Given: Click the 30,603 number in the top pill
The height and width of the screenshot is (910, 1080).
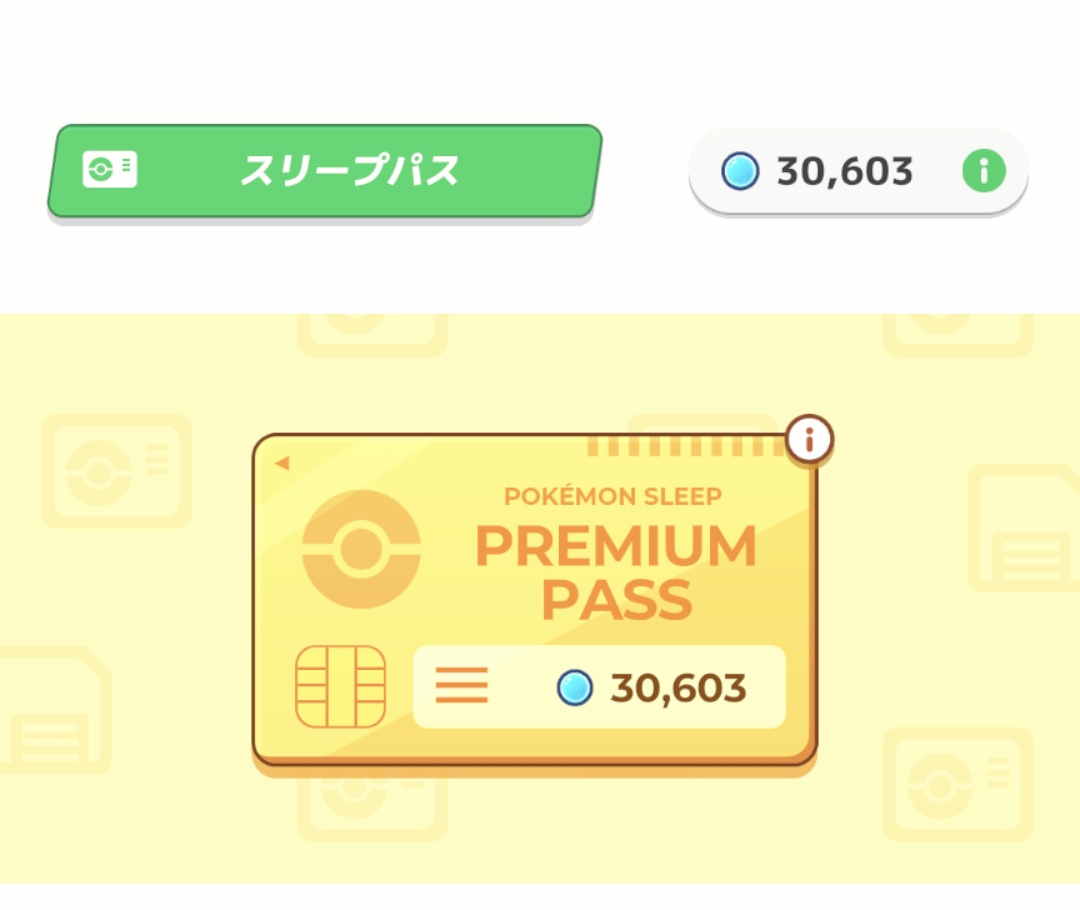Looking at the screenshot, I should tap(845, 172).
